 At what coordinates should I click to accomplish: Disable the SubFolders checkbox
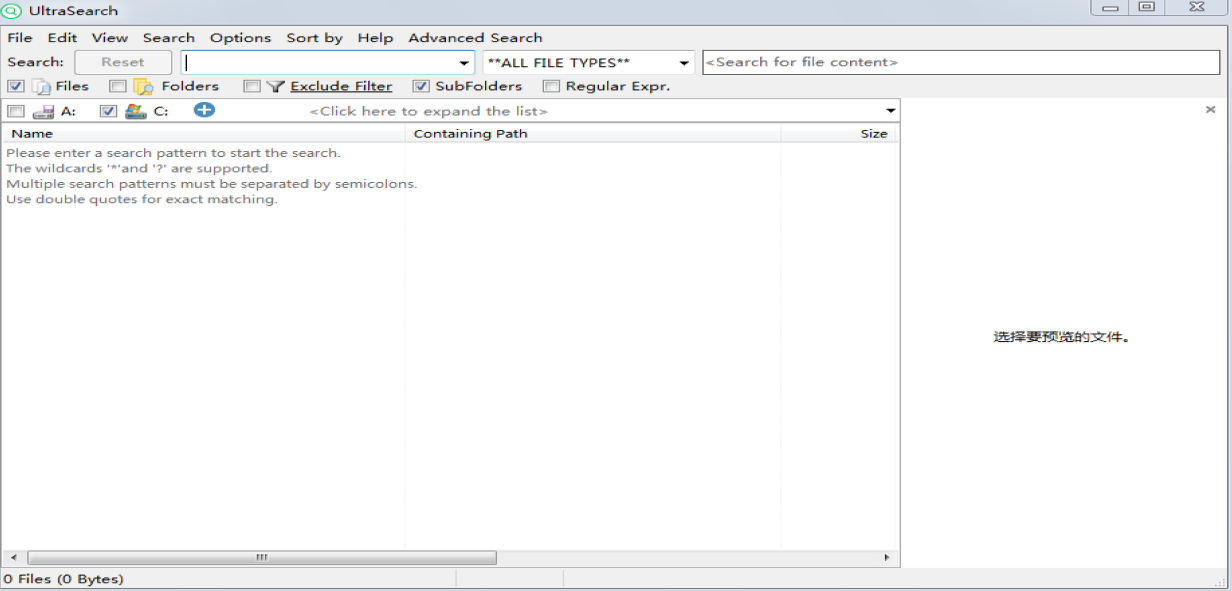pos(421,87)
